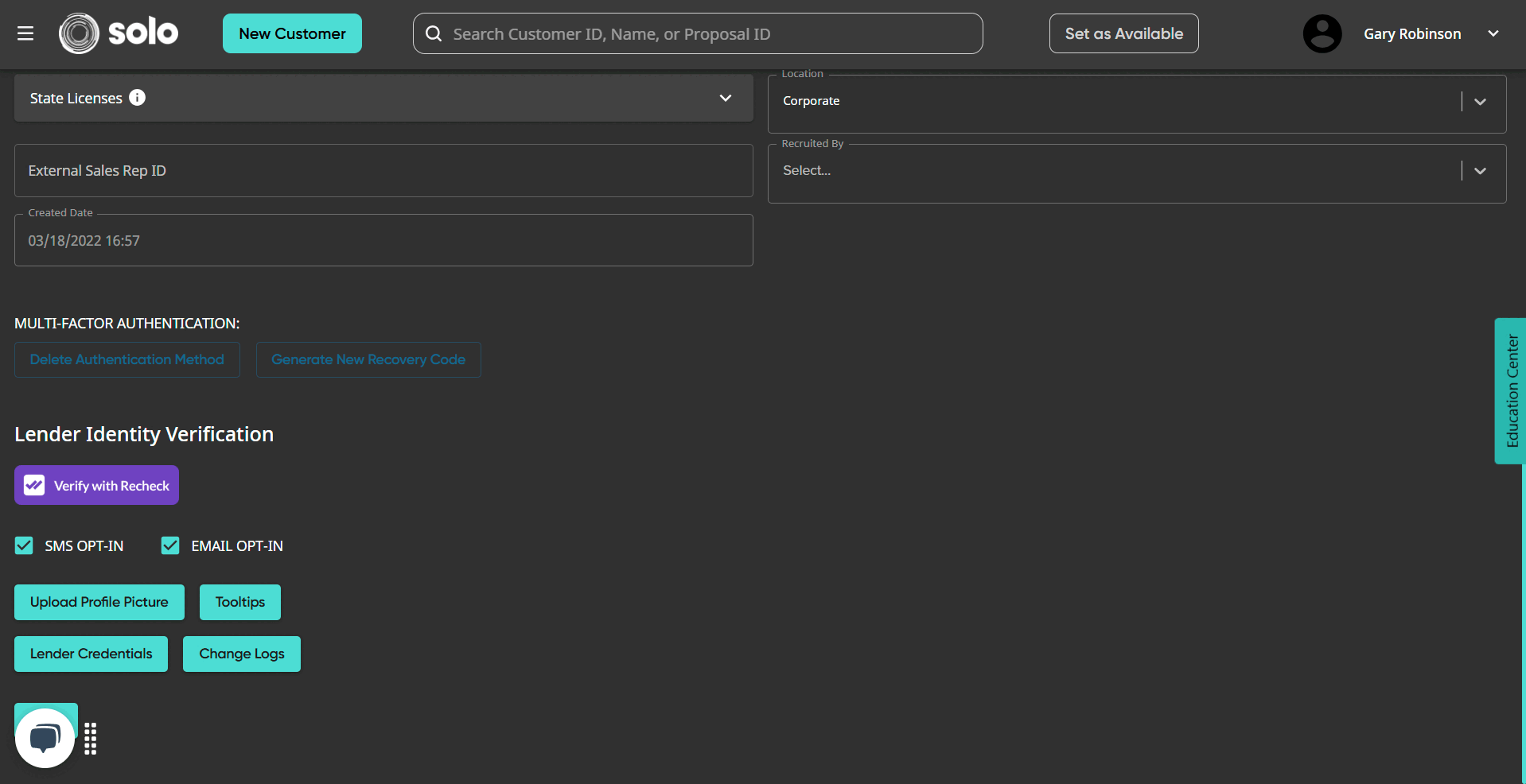Click the checkmark icon on Verify with Recheck
This screenshot has width=1526, height=784.
coord(33,485)
